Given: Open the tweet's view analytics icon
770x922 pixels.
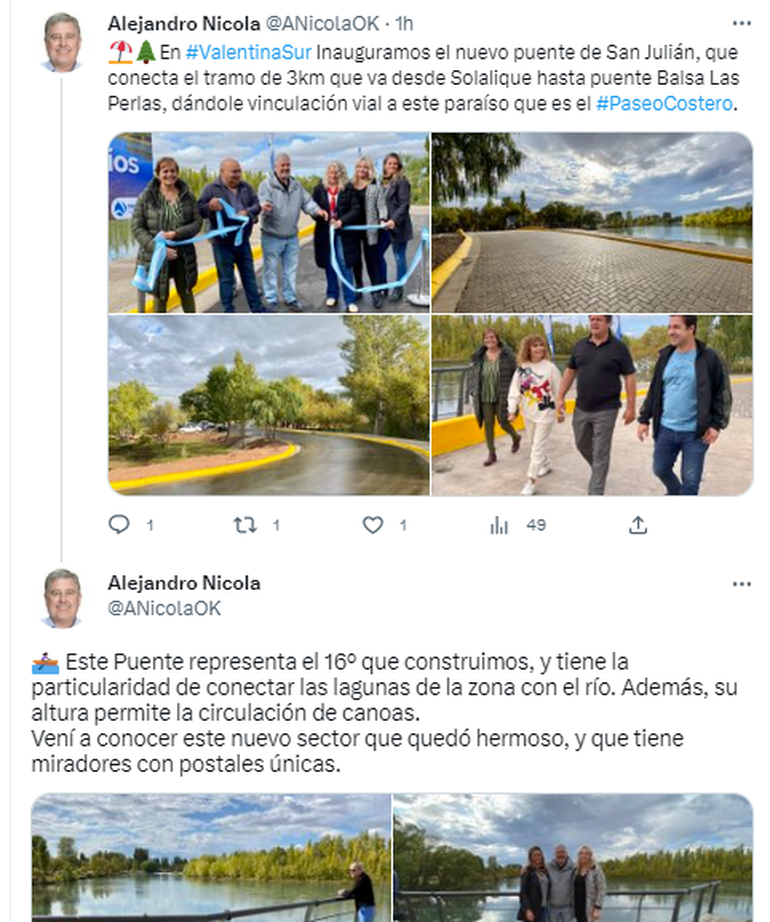Looking at the screenshot, I should click(499, 525).
